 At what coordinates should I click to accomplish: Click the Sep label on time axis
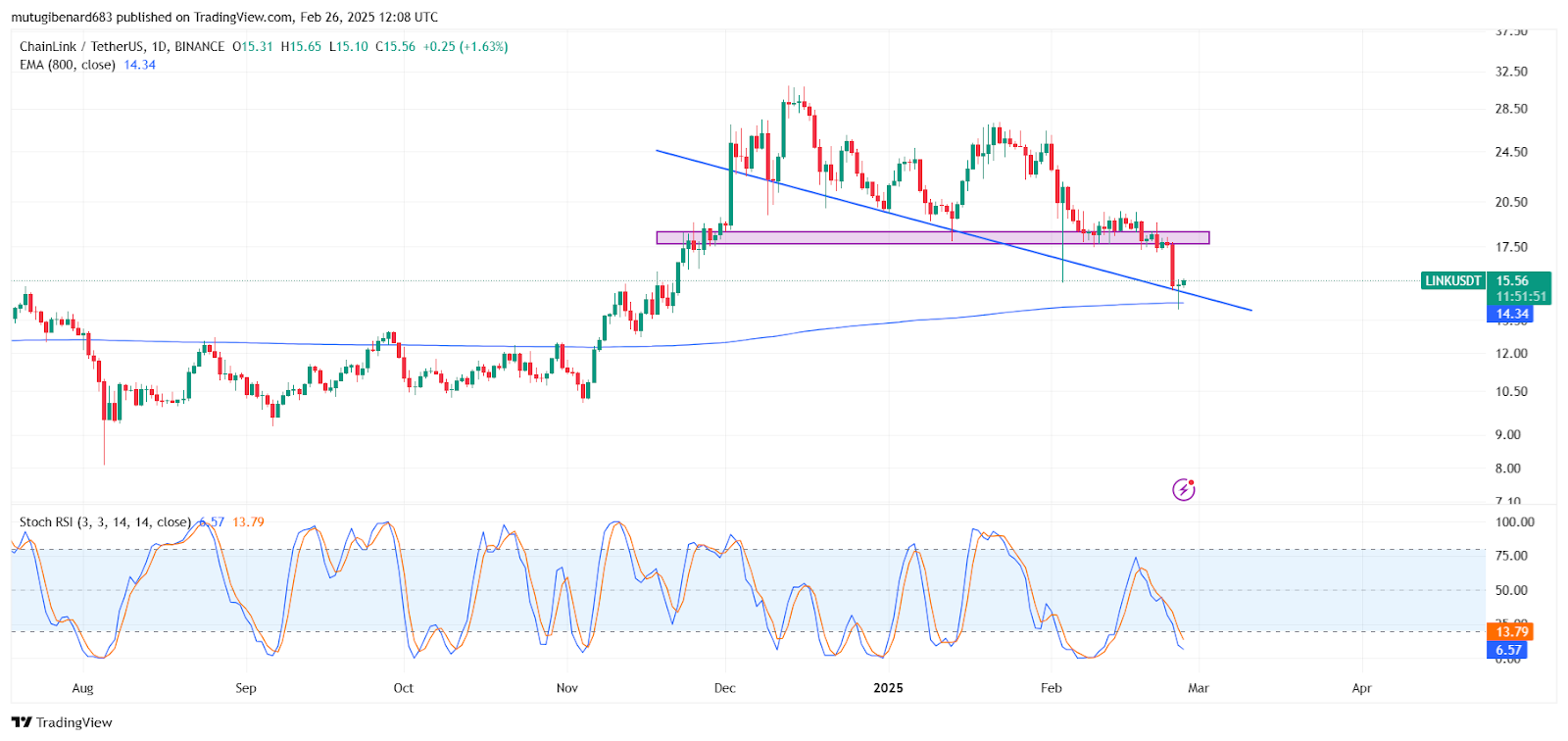(246, 688)
